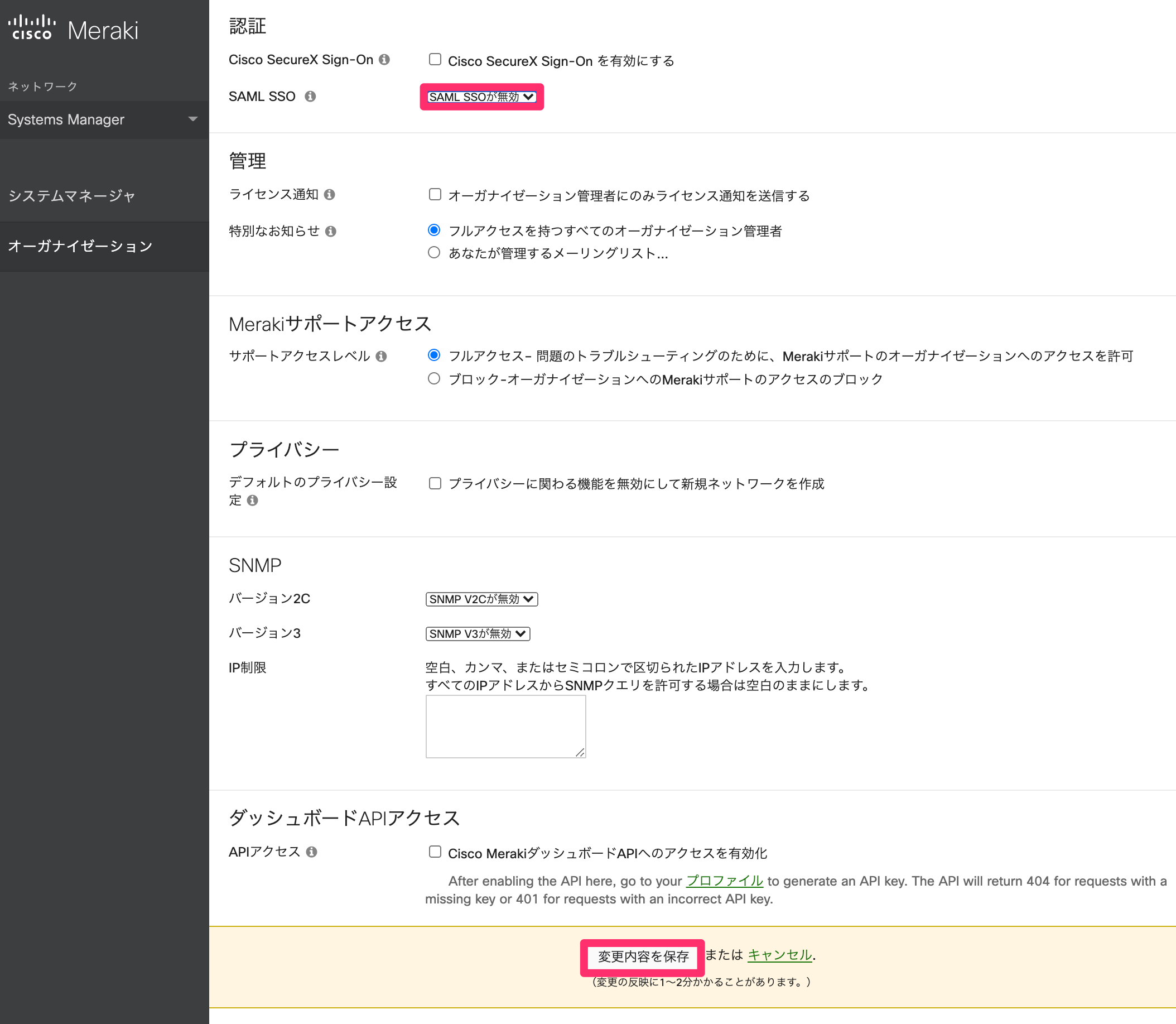Click the キャンセル link

779,955
